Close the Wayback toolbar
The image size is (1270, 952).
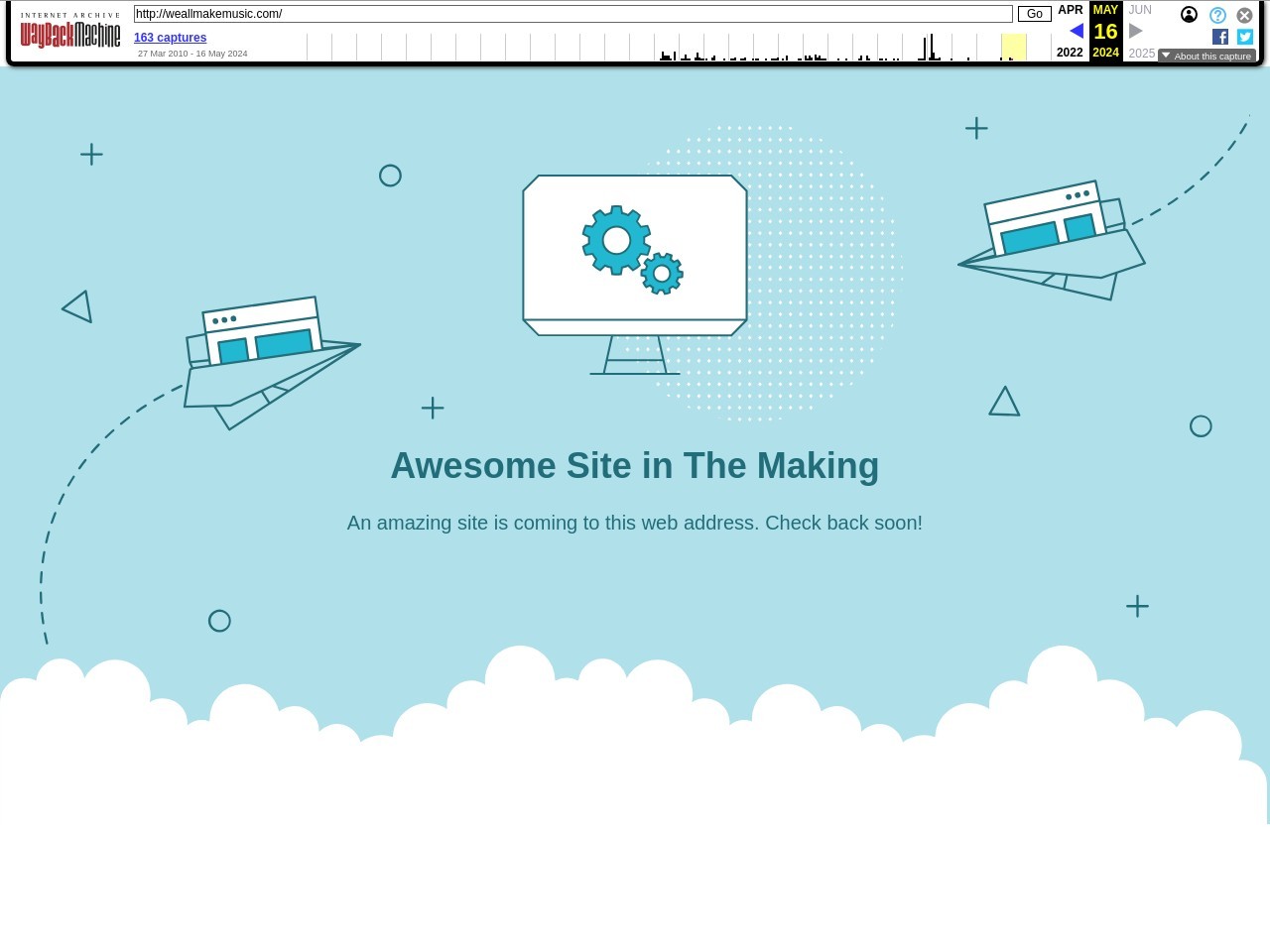click(1244, 15)
